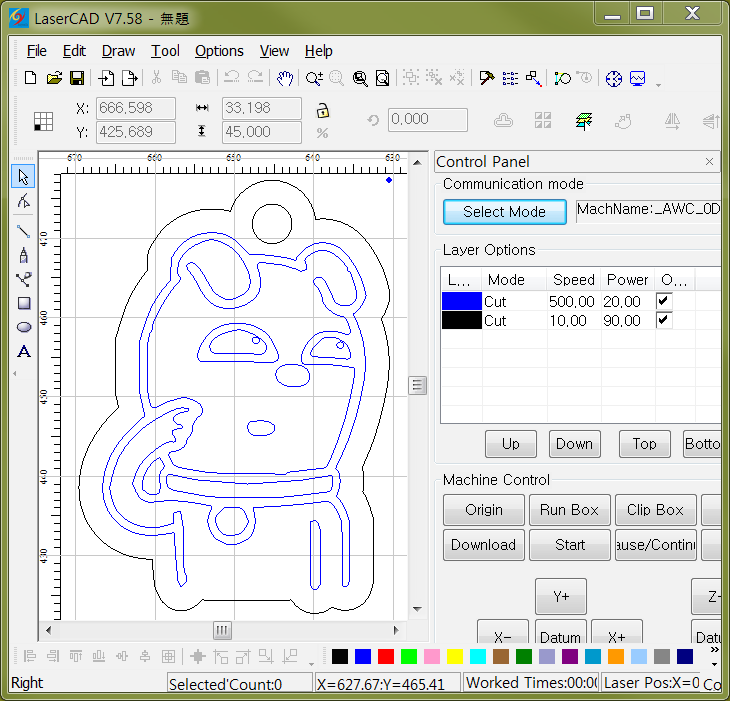Screen dimensions: 730x701
Task: Click the X position input field
Action: coord(136,108)
